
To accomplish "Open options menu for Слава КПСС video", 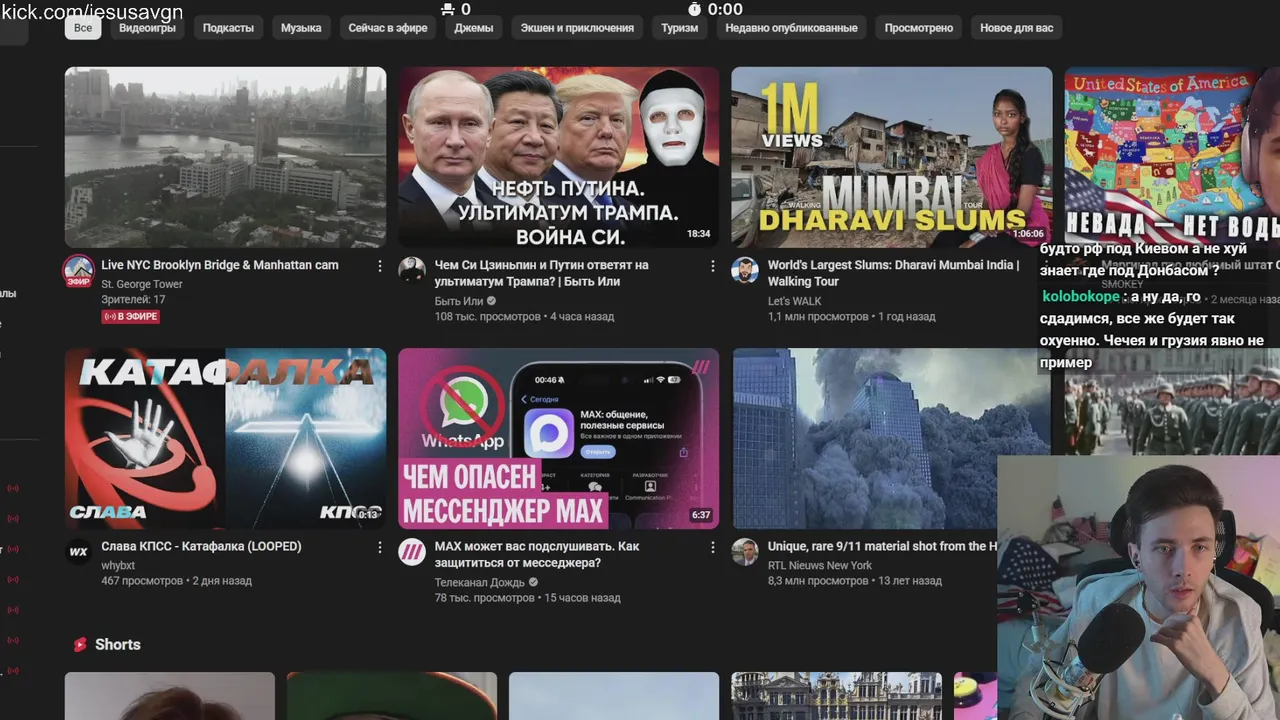I will [379, 547].
